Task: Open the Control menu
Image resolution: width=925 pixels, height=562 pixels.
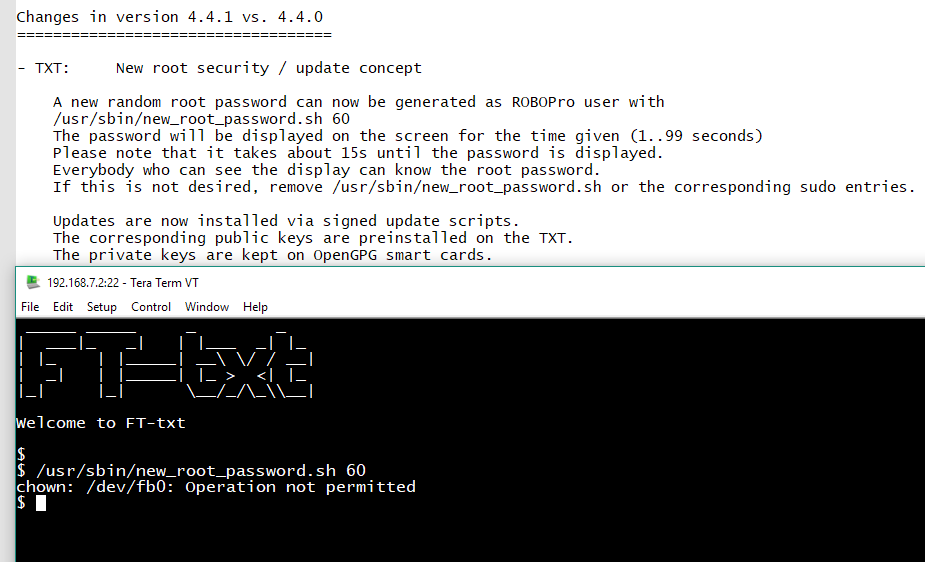Action: [x=151, y=307]
